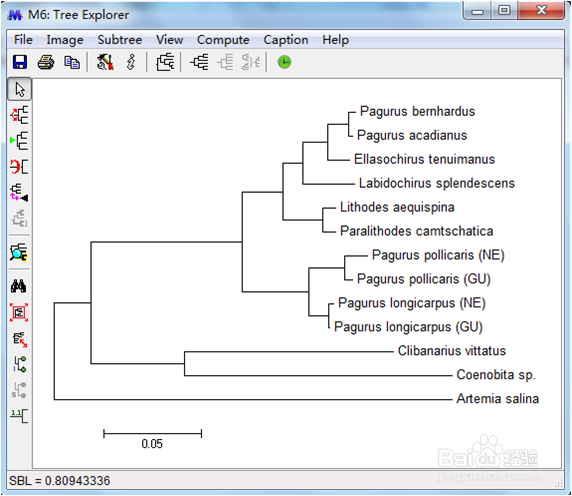
Task: Select the Coenobita sp. taxon label
Action: pos(496,375)
